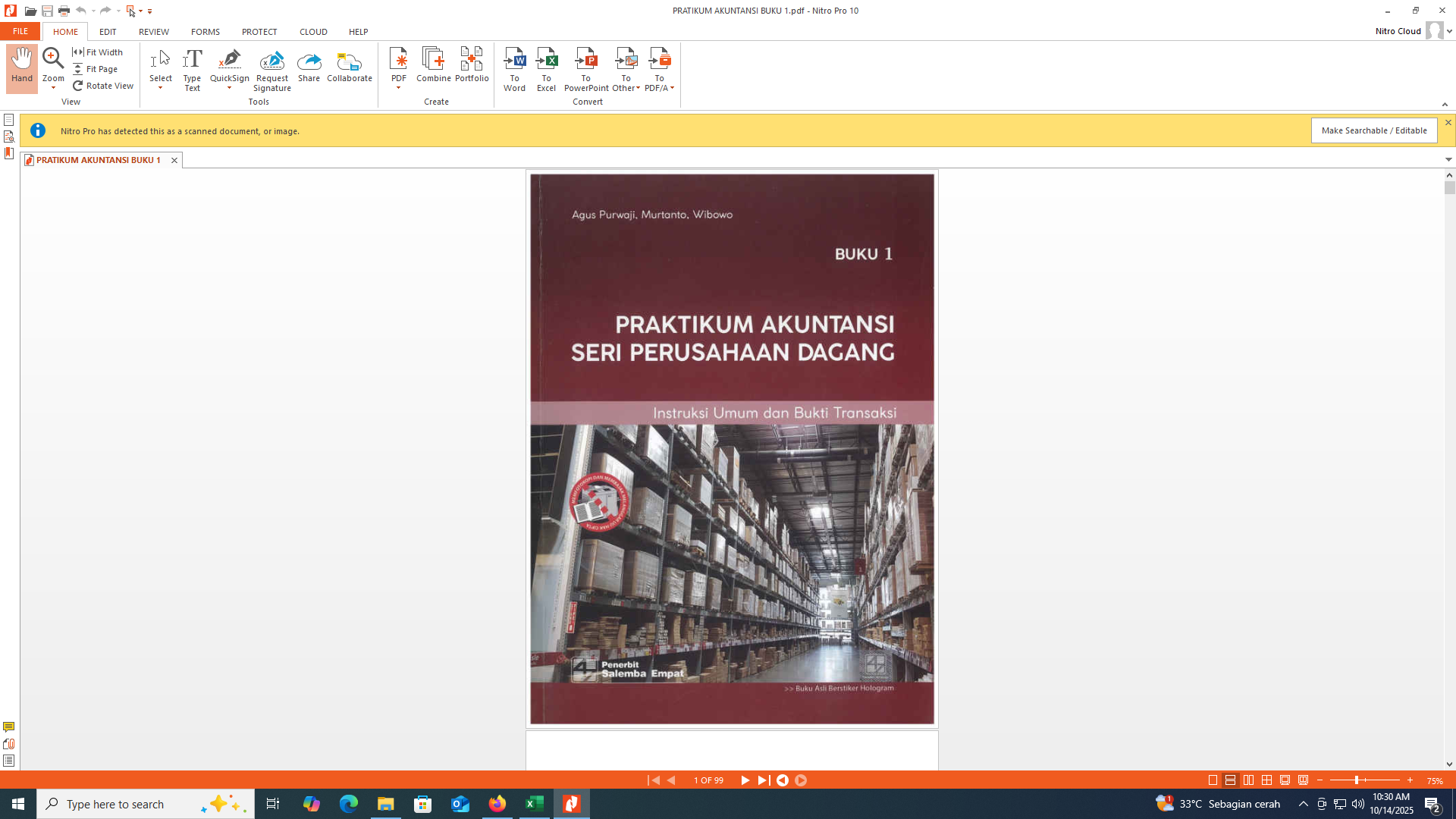Click Fit Width button

[x=98, y=52]
